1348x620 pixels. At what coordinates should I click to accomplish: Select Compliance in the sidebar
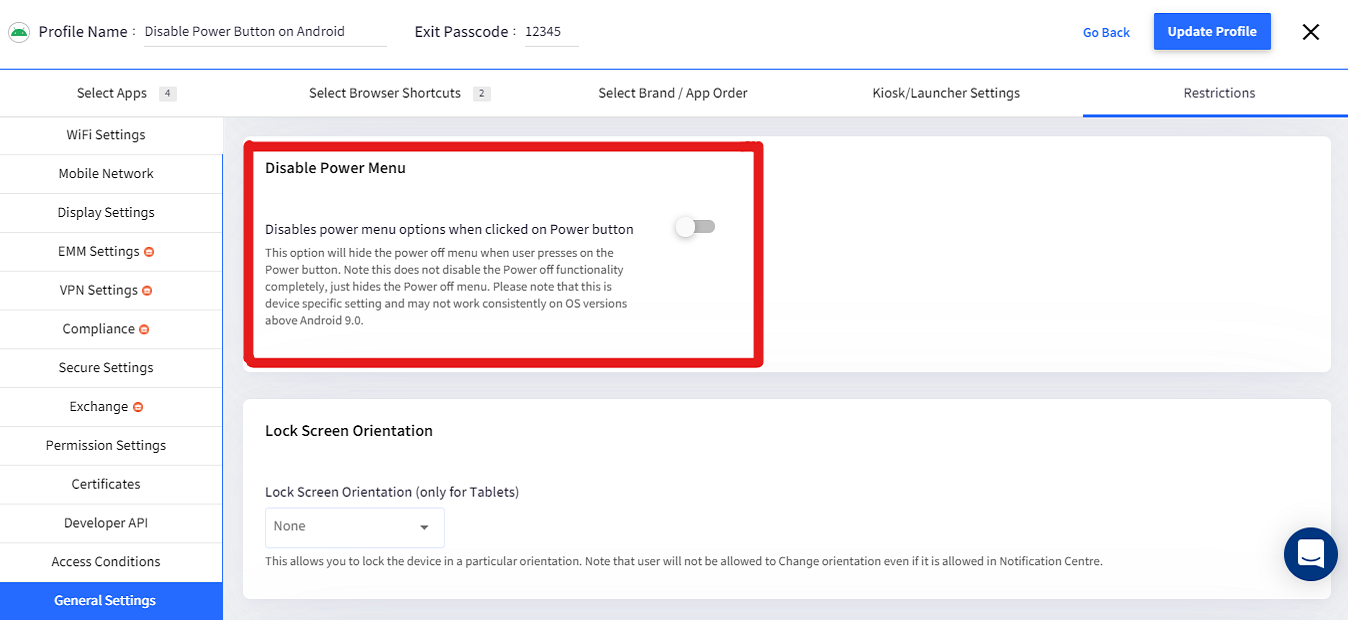(111, 329)
